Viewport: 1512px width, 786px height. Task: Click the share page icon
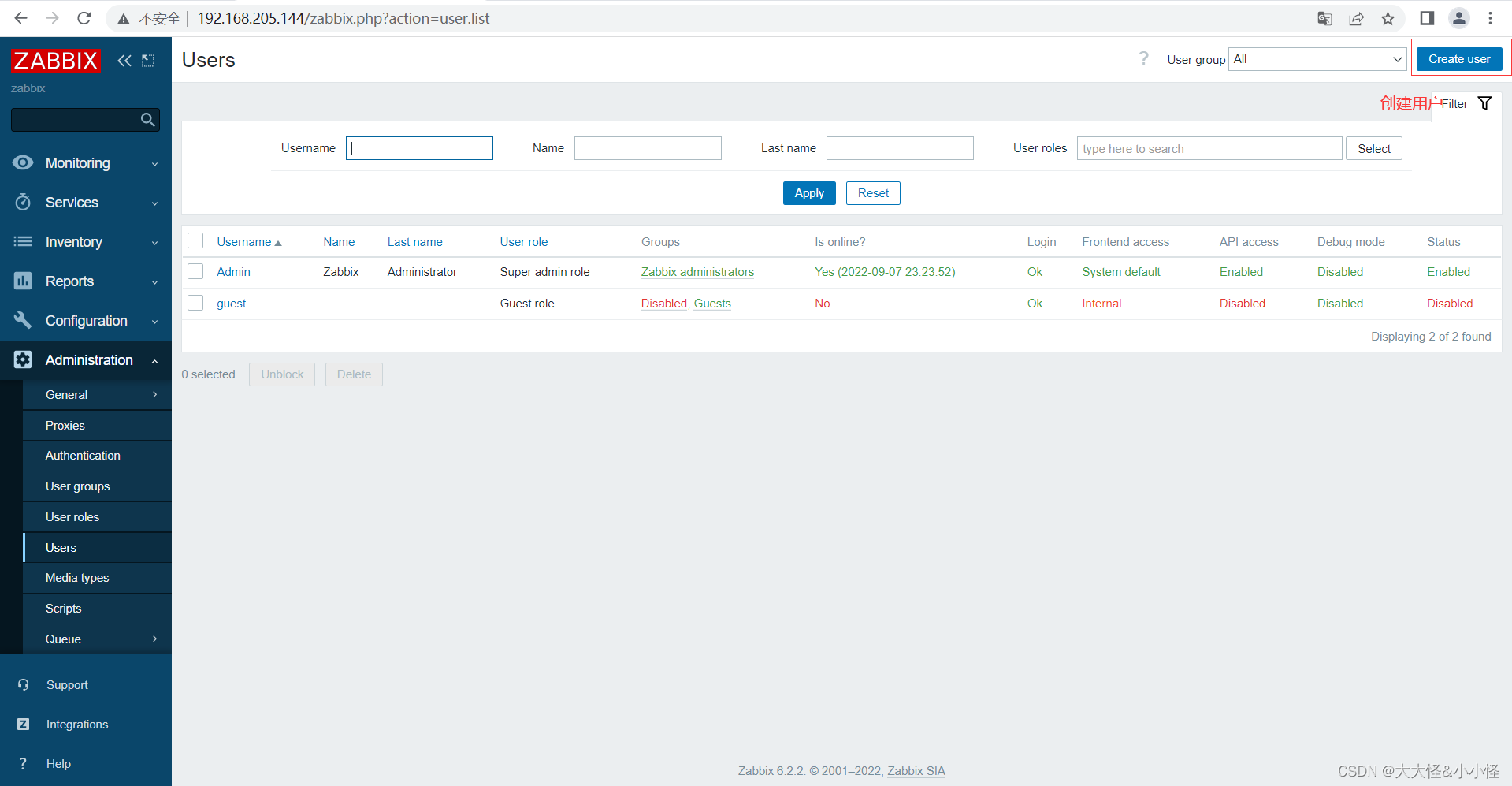click(x=1356, y=18)
